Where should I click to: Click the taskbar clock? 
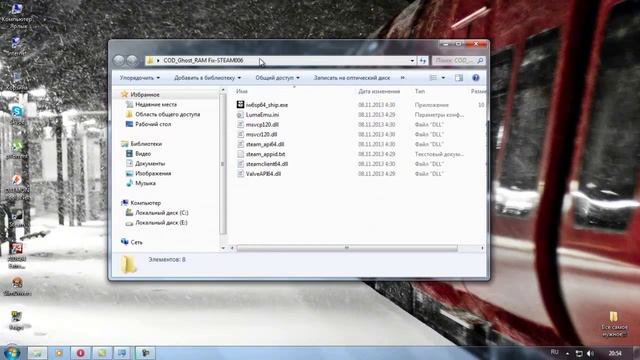[615, 353]
